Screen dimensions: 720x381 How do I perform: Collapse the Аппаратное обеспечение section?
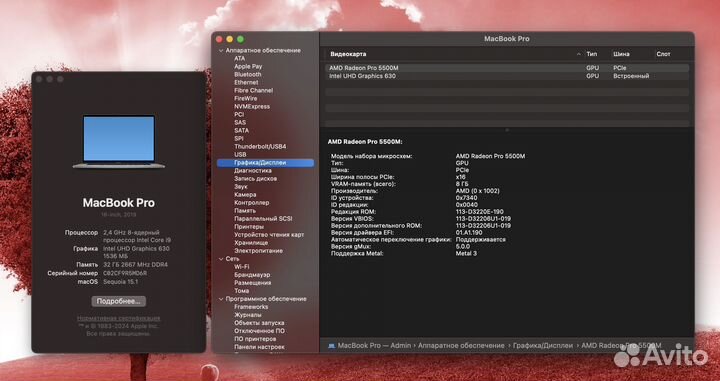point(221,50)
